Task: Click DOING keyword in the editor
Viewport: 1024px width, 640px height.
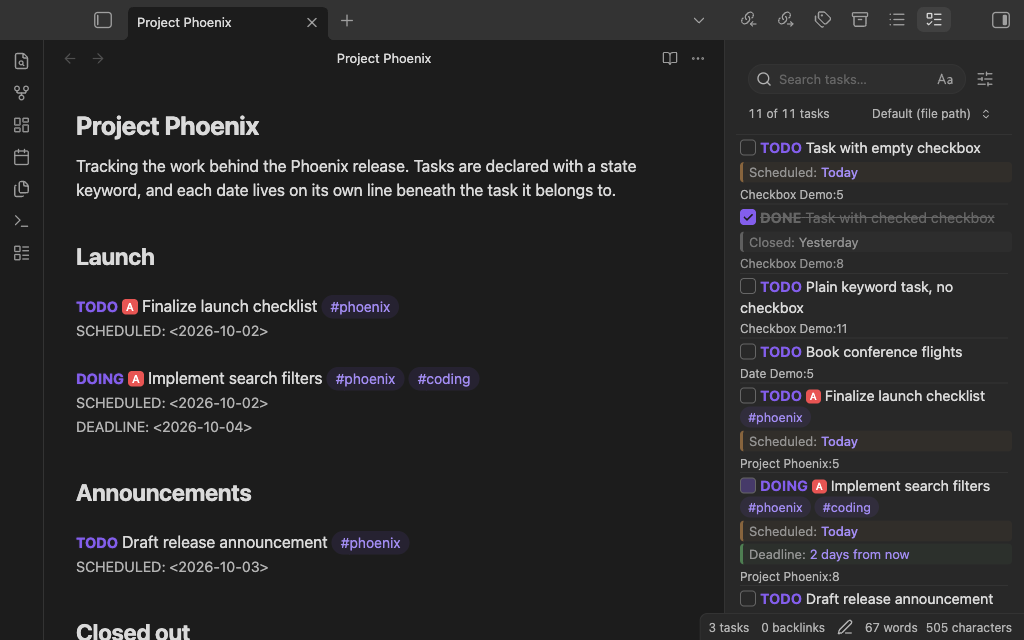Action: pos(100,379)
